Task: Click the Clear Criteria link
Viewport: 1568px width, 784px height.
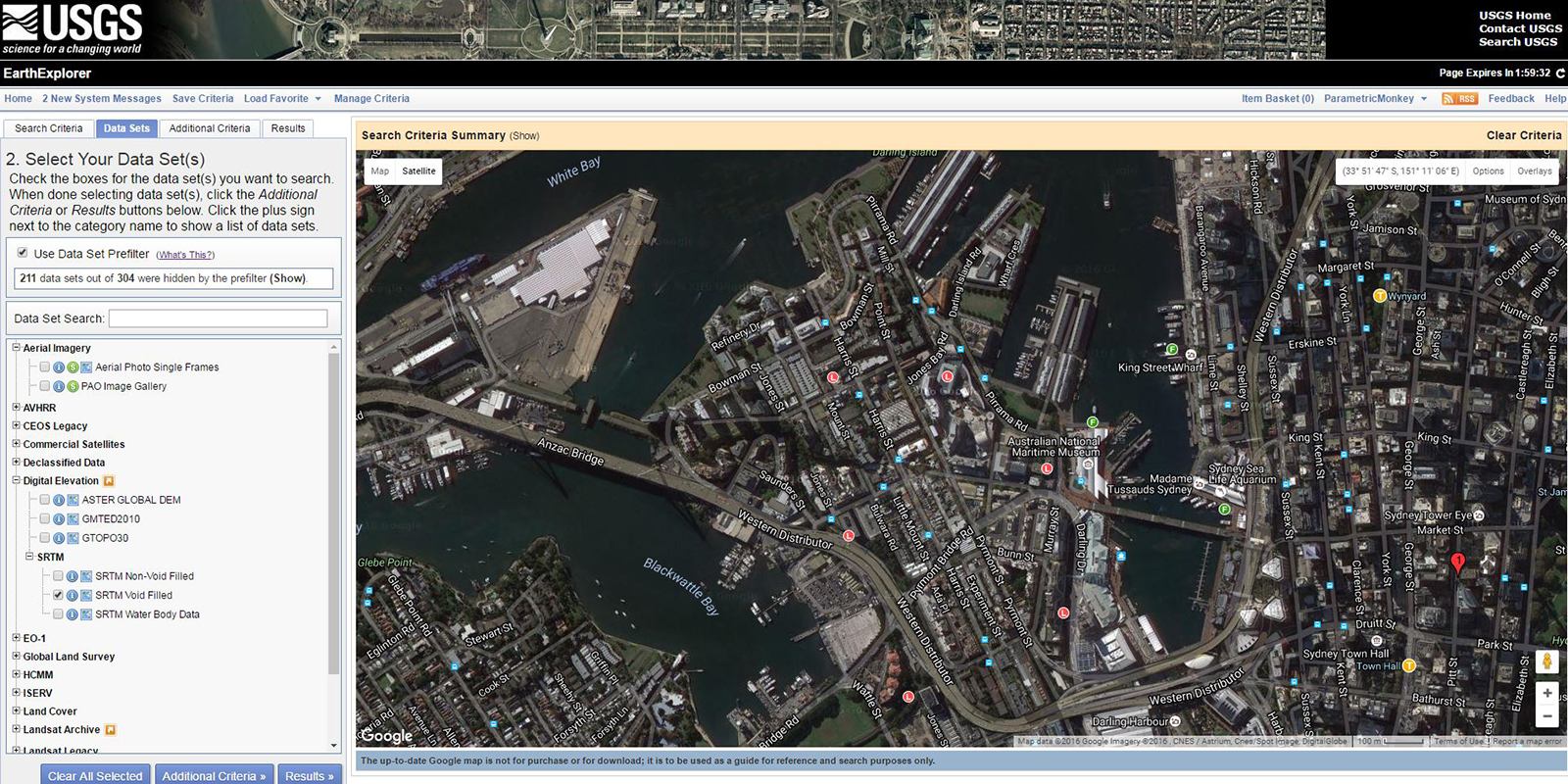Action: 1523,135
